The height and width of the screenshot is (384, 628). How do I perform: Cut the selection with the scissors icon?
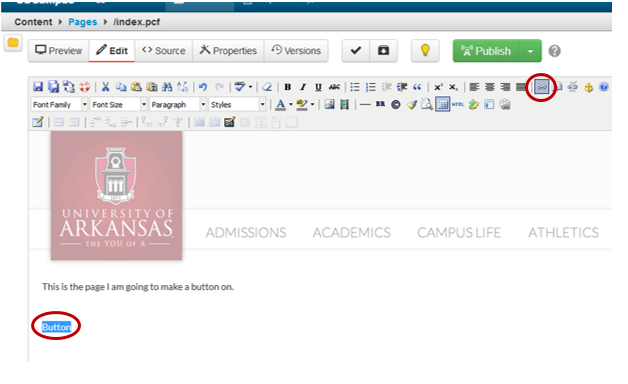coord(105,86)
